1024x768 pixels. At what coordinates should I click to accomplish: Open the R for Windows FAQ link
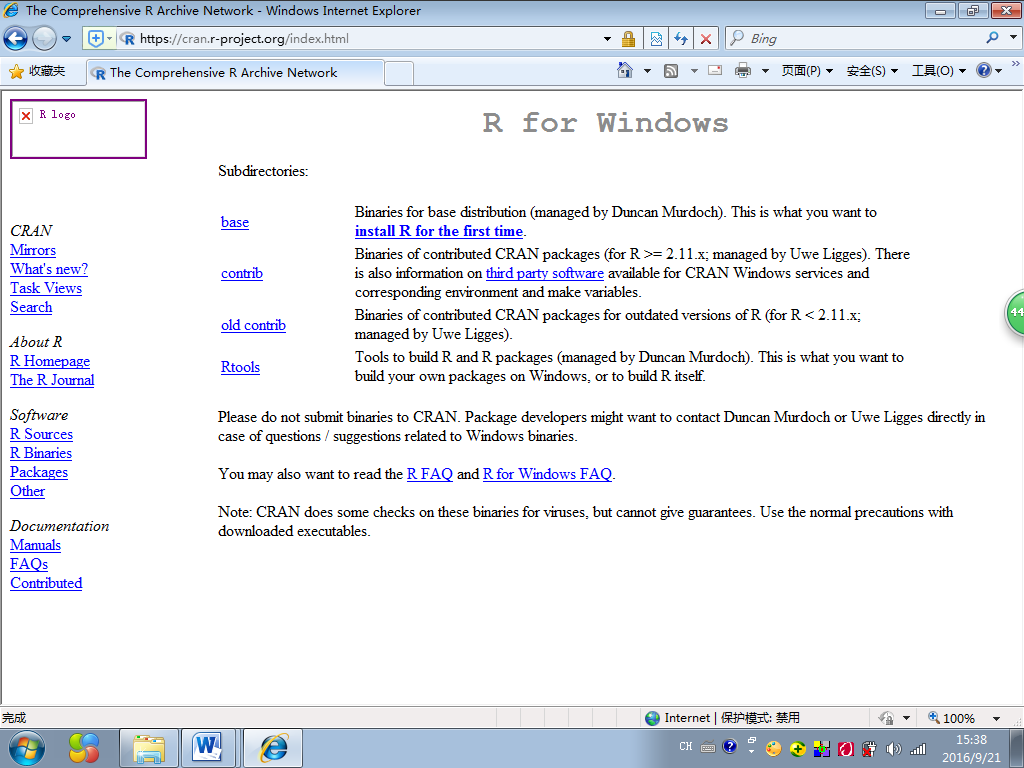pos(547,474)
